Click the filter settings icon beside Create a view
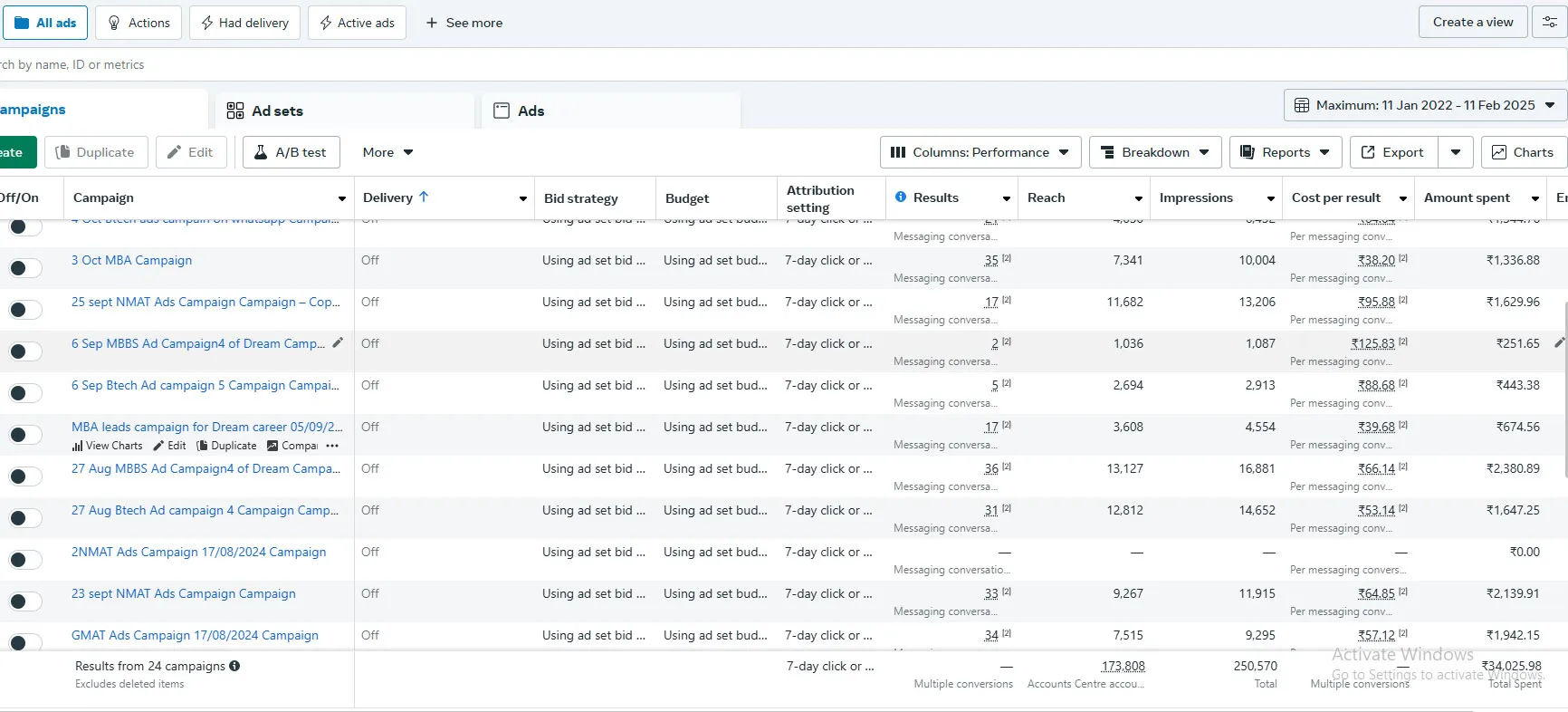This screenshot has width=1568, height=712. pyautogui.click(x=1549, y=23)
